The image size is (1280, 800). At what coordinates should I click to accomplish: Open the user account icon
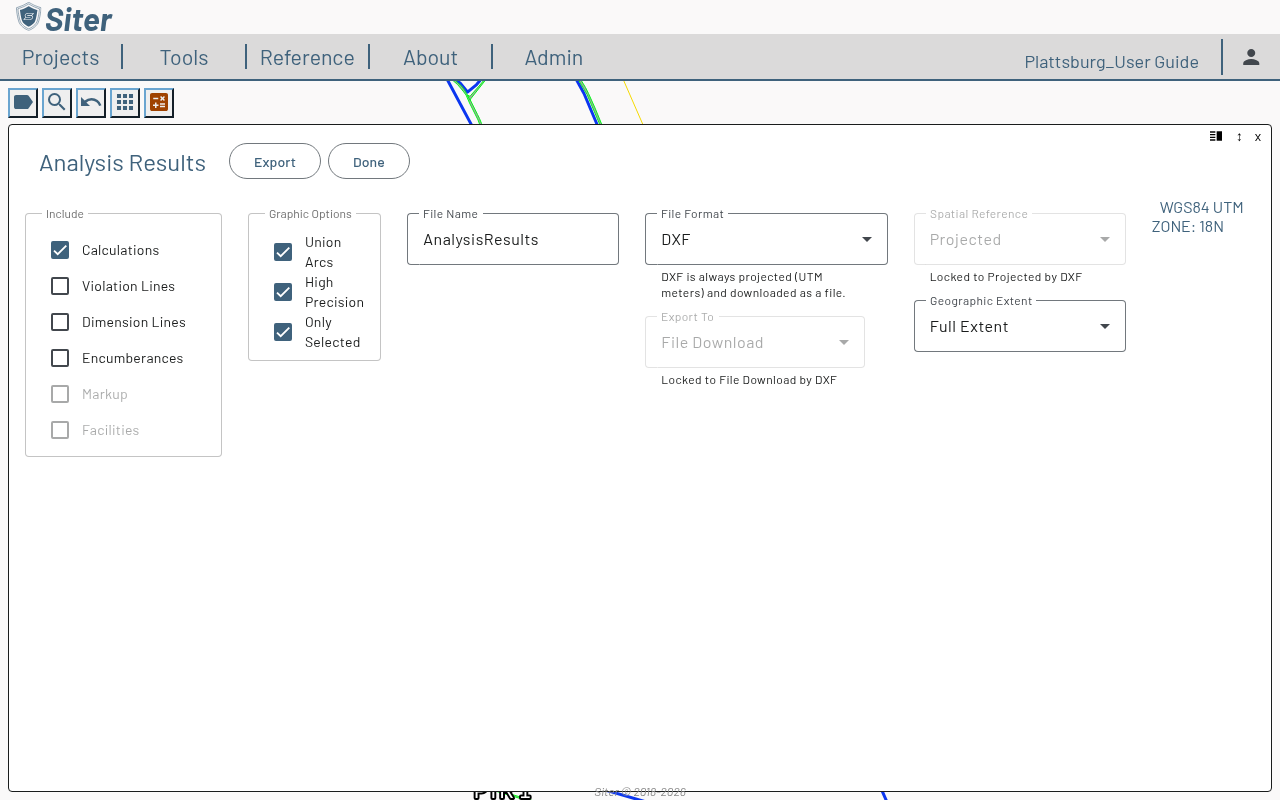[x=1251, y=57]
